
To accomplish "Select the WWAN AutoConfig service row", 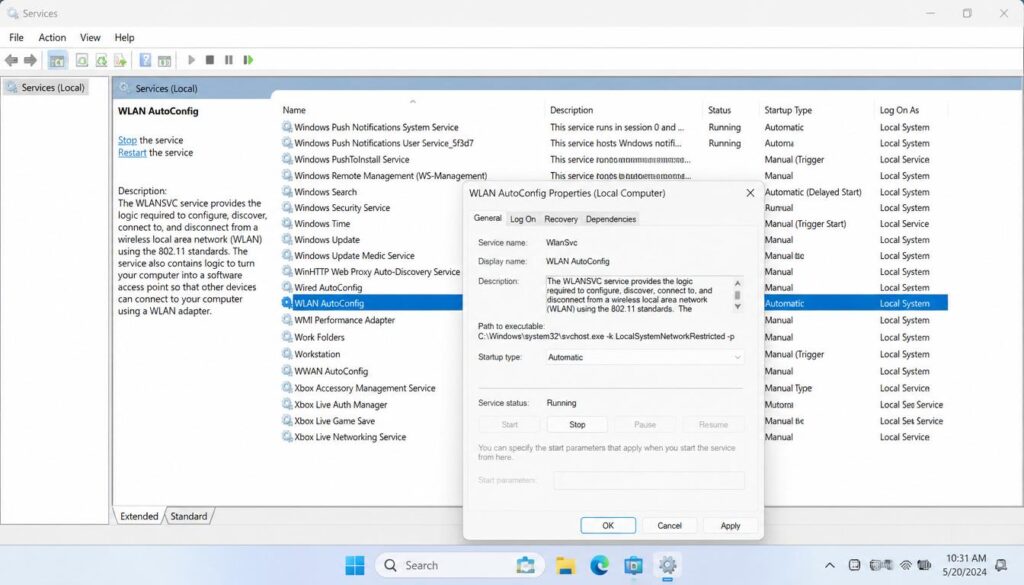I will tap(330, 371).
